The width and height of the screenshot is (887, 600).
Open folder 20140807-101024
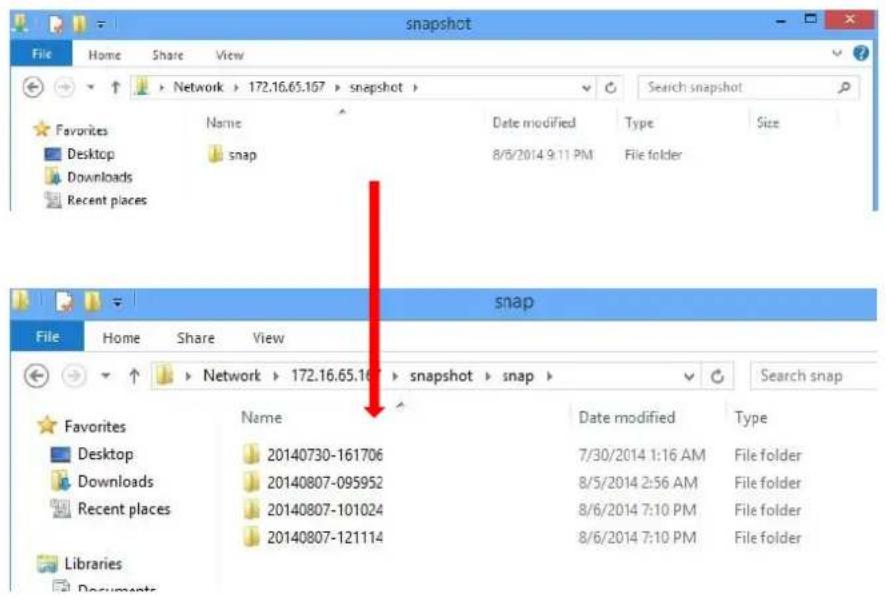point(324,510)
